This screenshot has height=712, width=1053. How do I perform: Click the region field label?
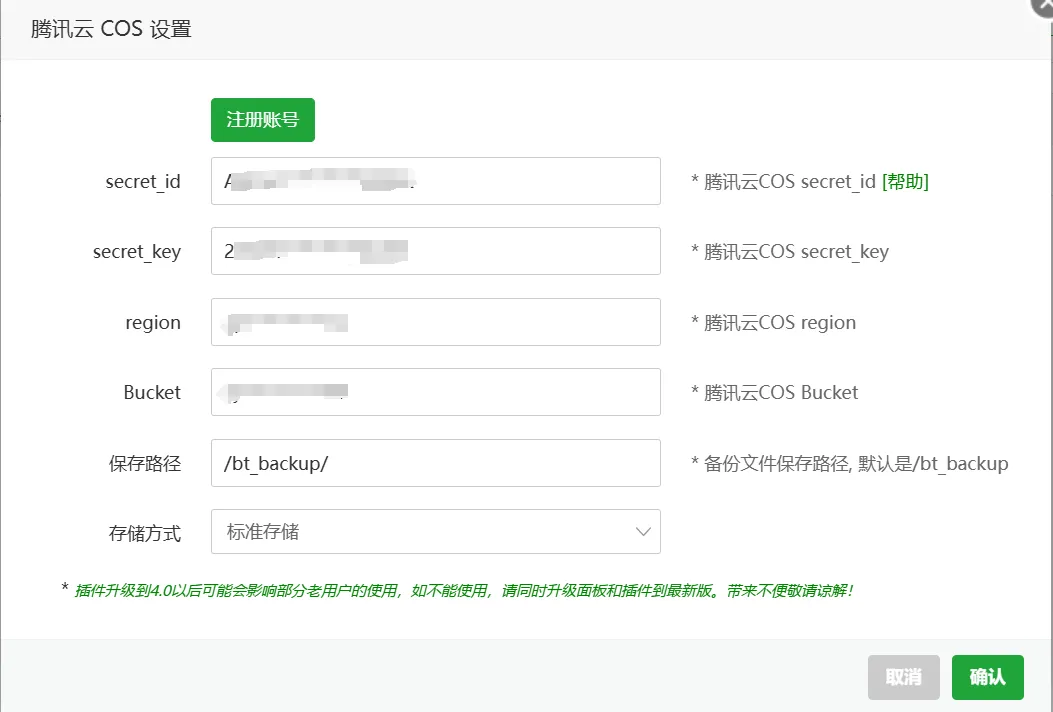tap(153, 323)
